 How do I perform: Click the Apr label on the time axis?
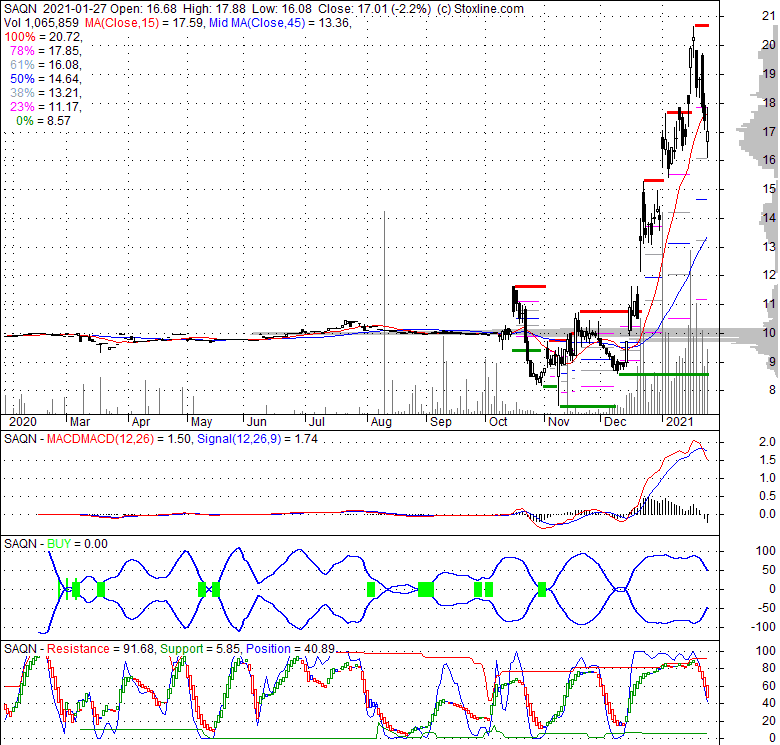(141, 422)
